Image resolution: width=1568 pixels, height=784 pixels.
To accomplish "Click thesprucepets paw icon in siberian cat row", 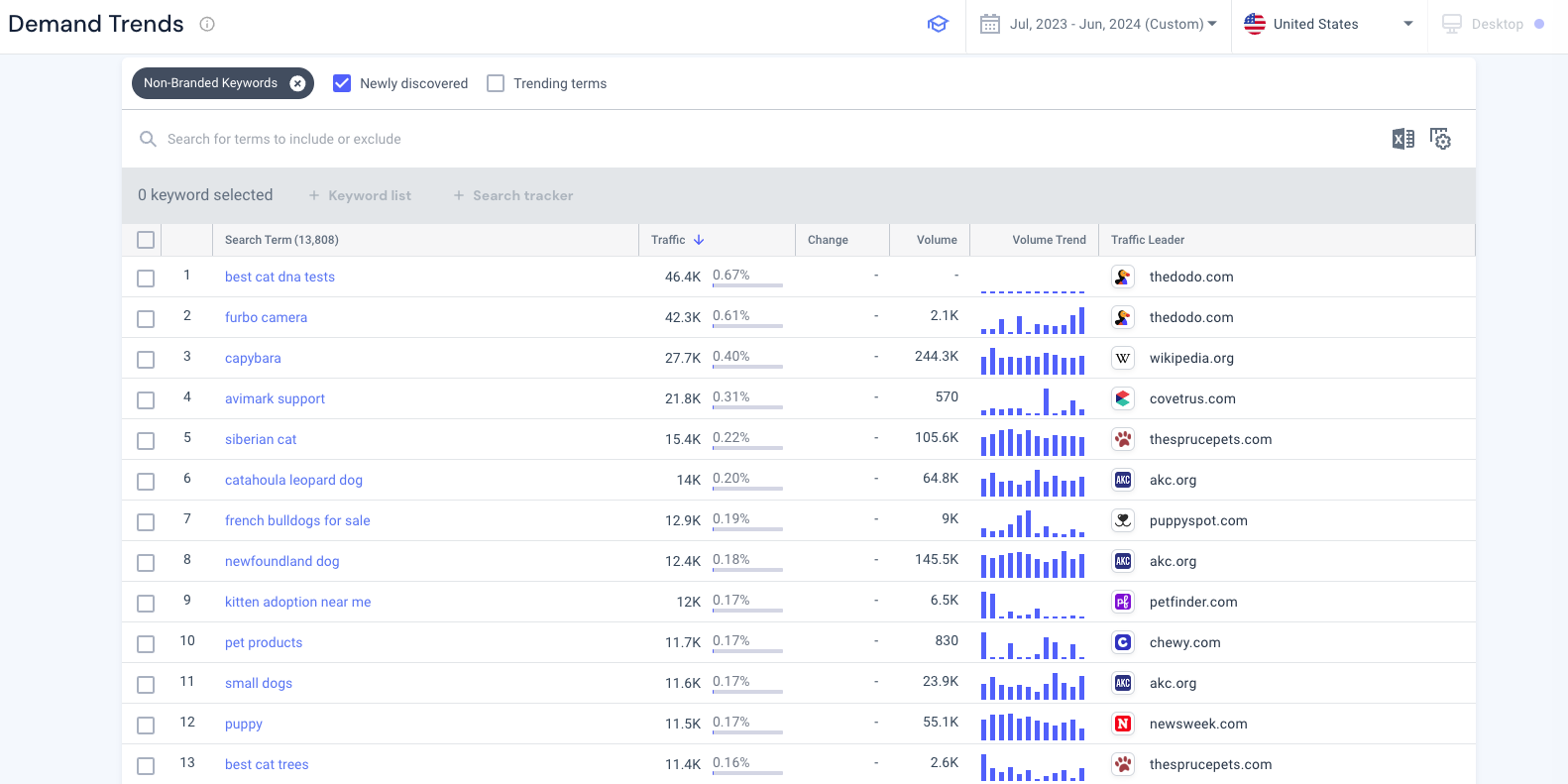I will pos(1123,439).
